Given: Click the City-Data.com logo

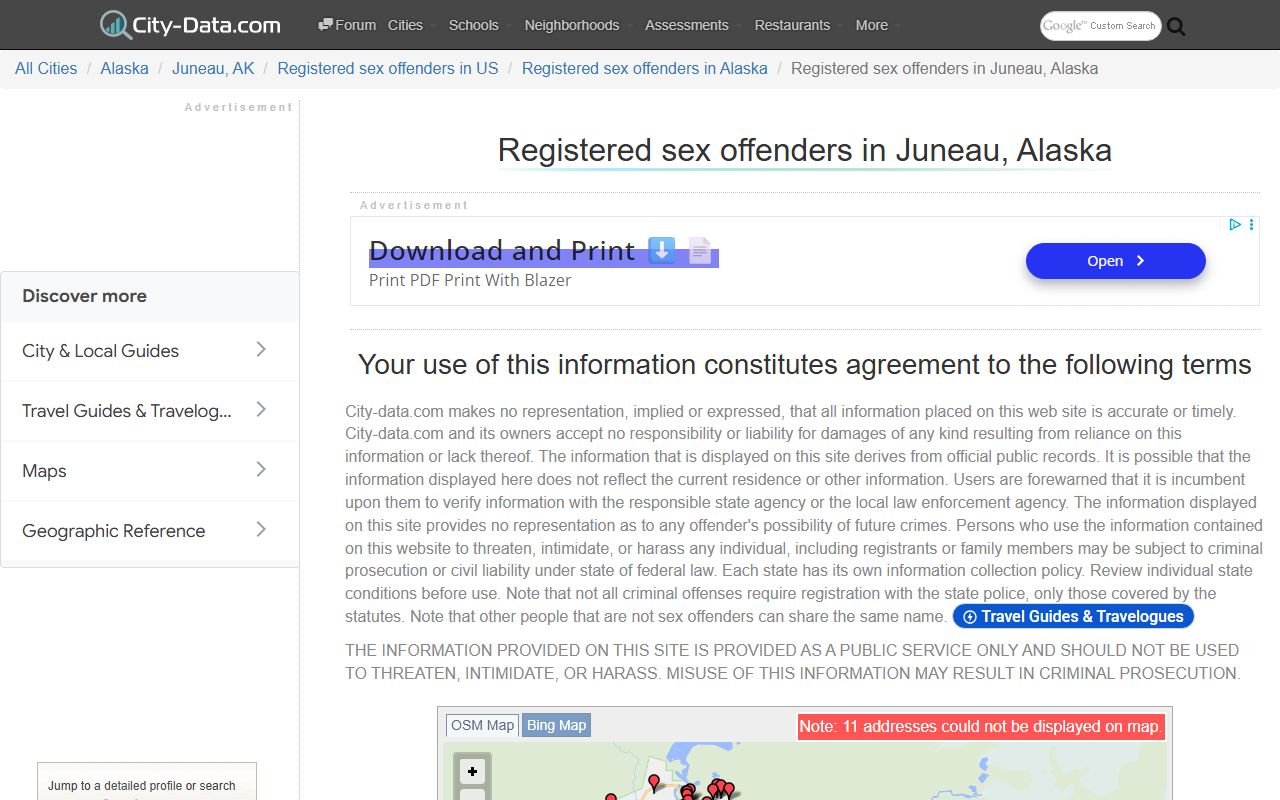Looking at the screenshot, I should point(190,25).
